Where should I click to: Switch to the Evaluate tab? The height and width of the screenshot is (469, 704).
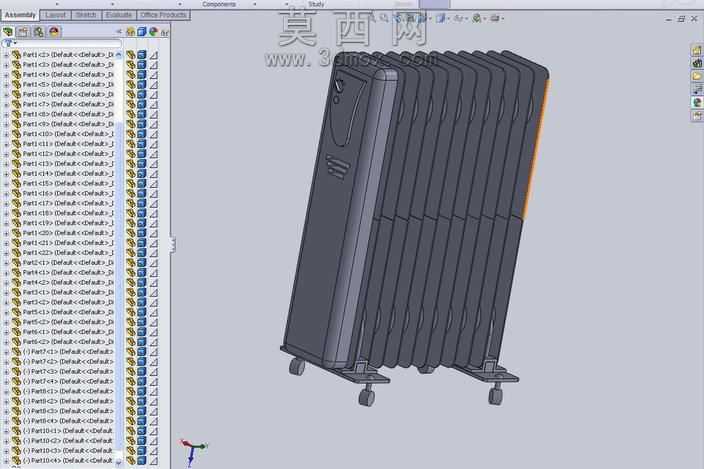pyautogui.click(x=119, y=15)
